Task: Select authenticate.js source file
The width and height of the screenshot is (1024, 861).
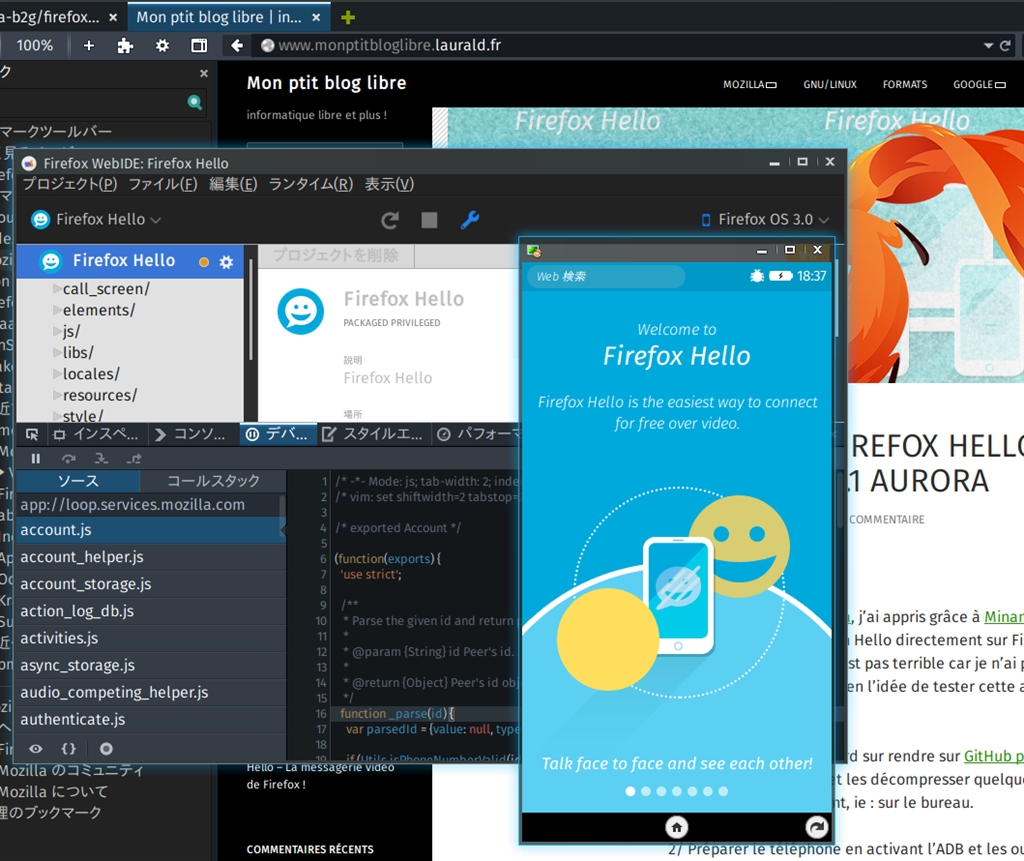Action: pyautogui.click(x=151, y=719)
